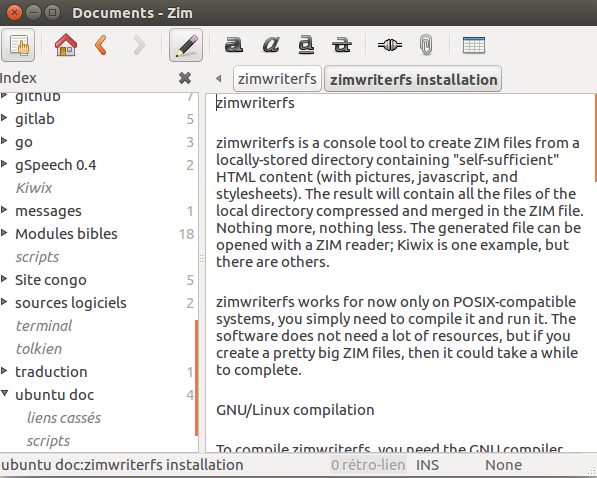Click the index pane scrollbar

click(196, 377)
